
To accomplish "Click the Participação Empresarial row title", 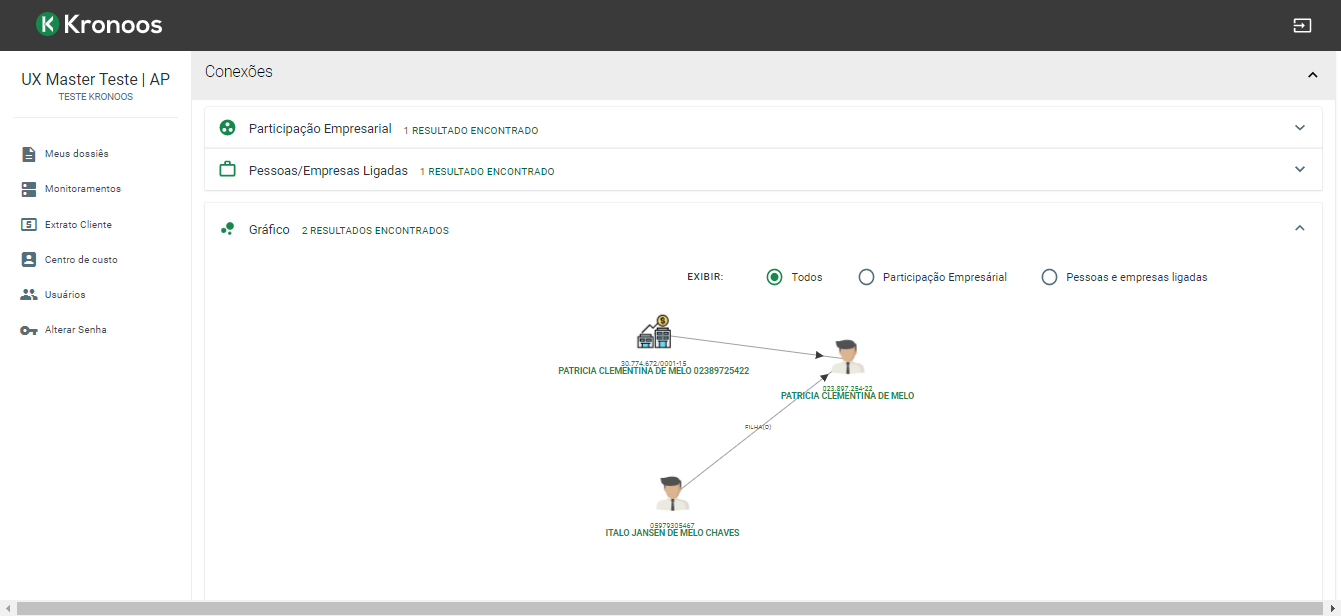I will pyautogui.click(x=320, y=129).
